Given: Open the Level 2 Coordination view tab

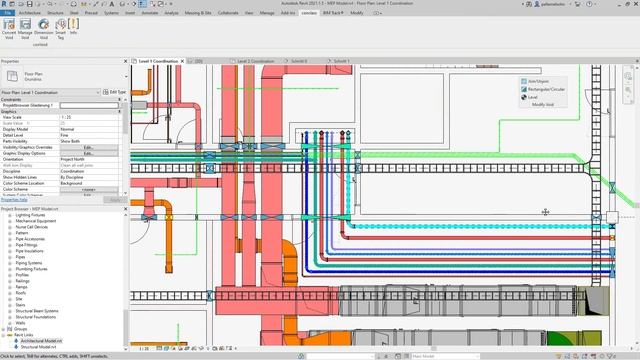Looking at the screenshot, I should (256, 61).
